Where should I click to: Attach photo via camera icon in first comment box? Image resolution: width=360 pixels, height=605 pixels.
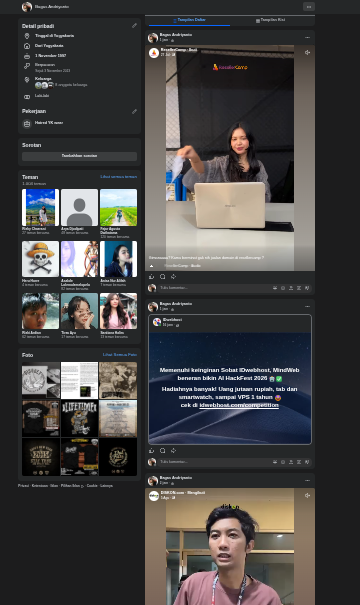point(291,288)
